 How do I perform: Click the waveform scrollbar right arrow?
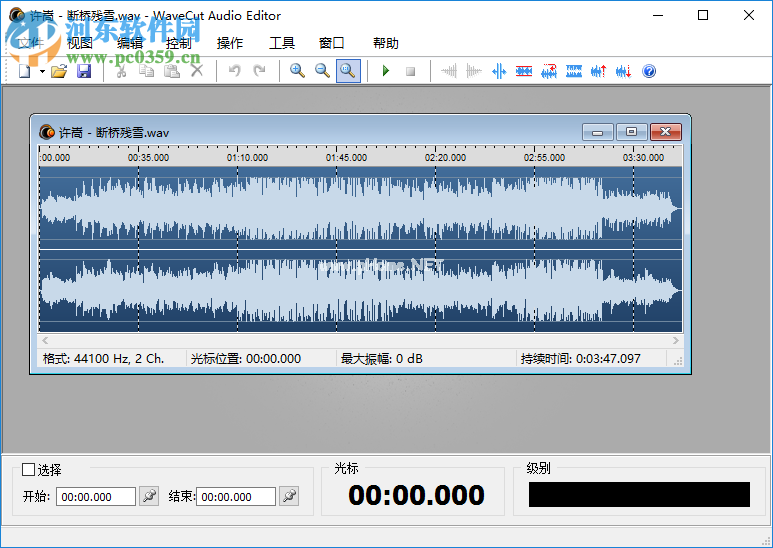coord(676,341)
